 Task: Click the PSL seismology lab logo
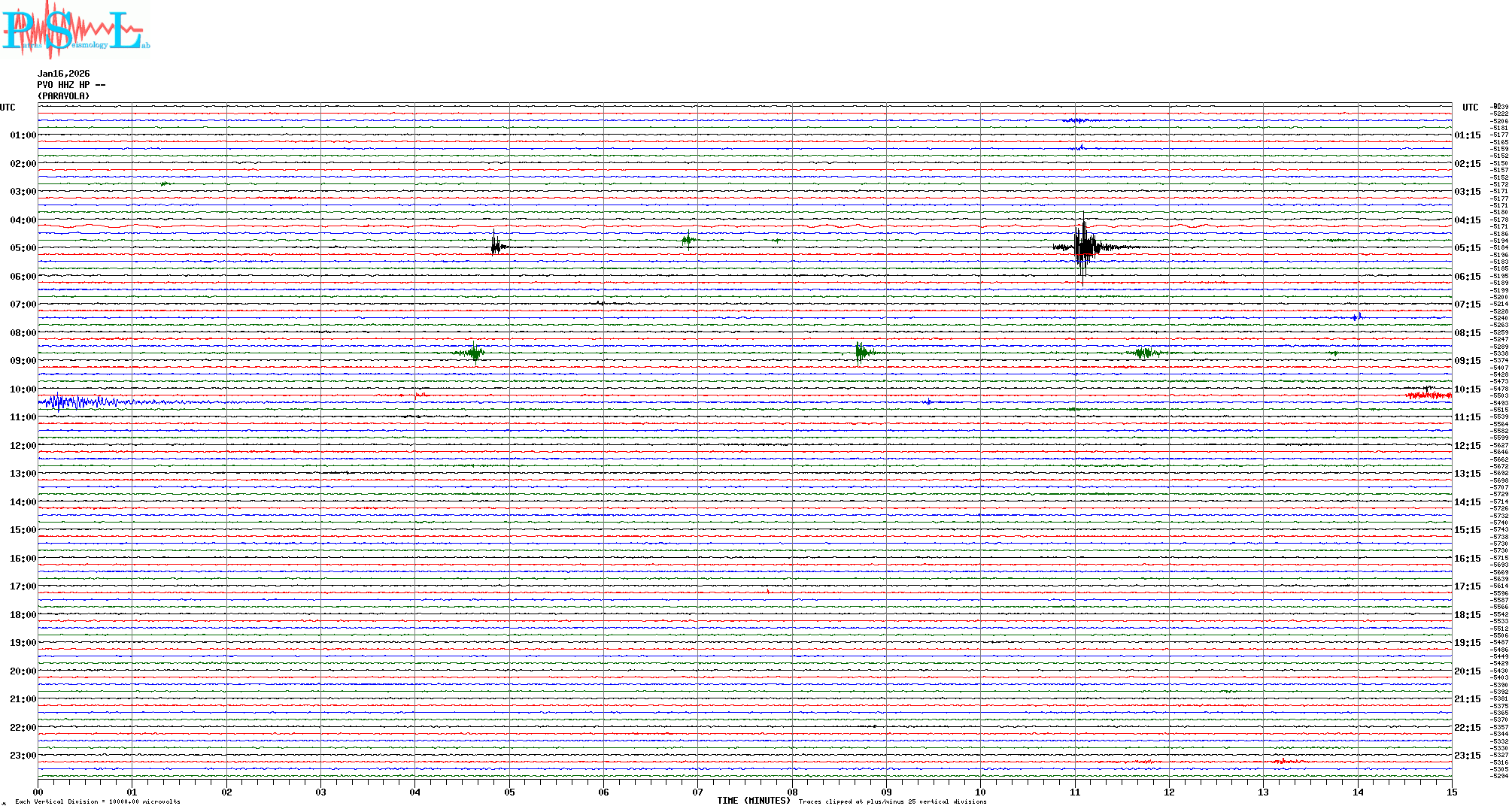tap(75, 30)
